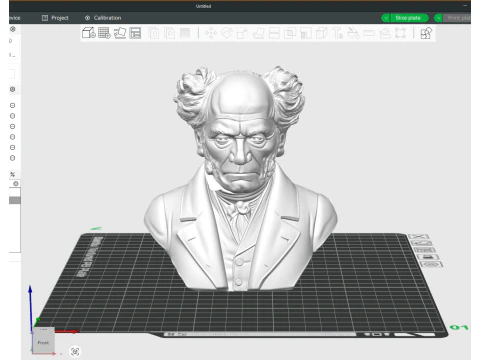Select the Measure ruler tool

(369, 33)
